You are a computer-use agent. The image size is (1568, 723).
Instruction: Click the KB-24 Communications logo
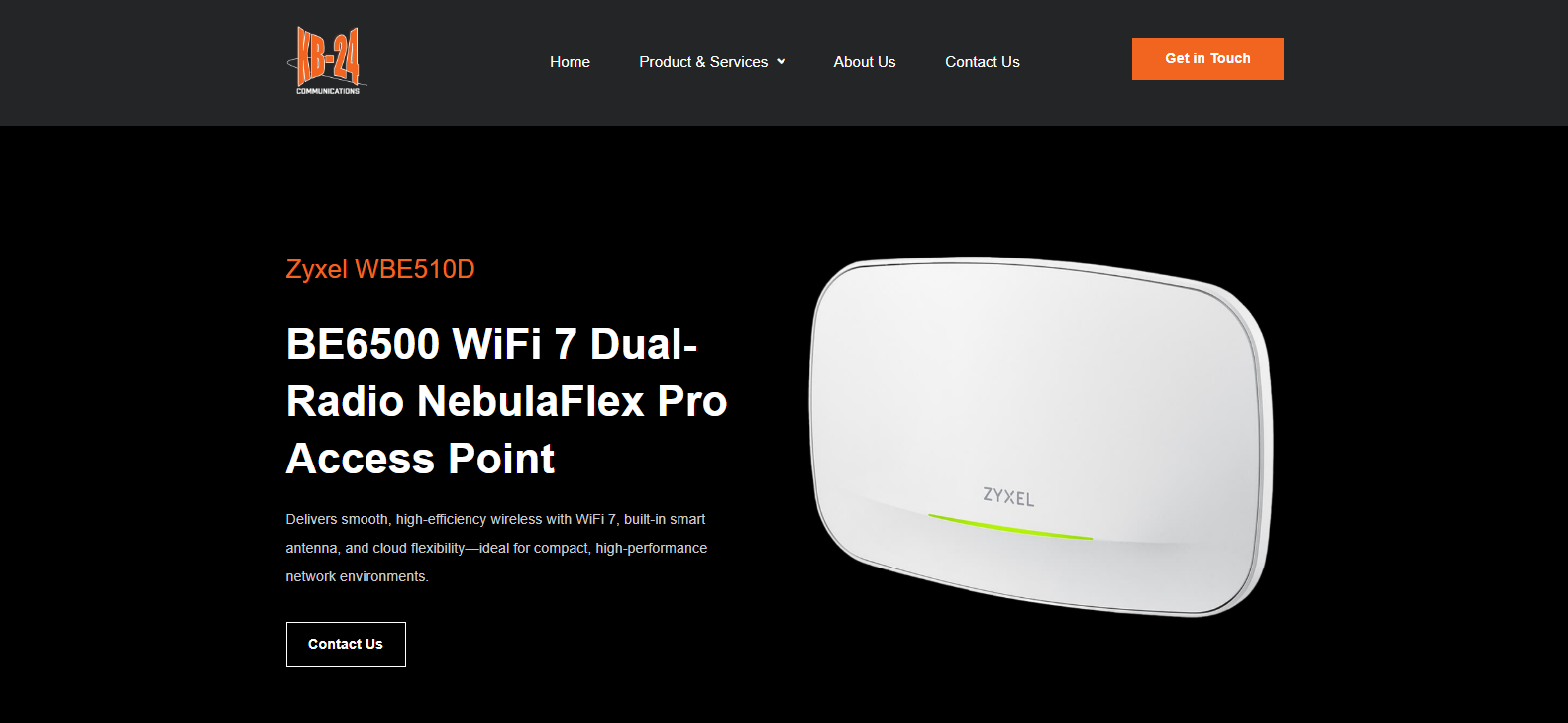pyautogui.click(x=327, y=61)
